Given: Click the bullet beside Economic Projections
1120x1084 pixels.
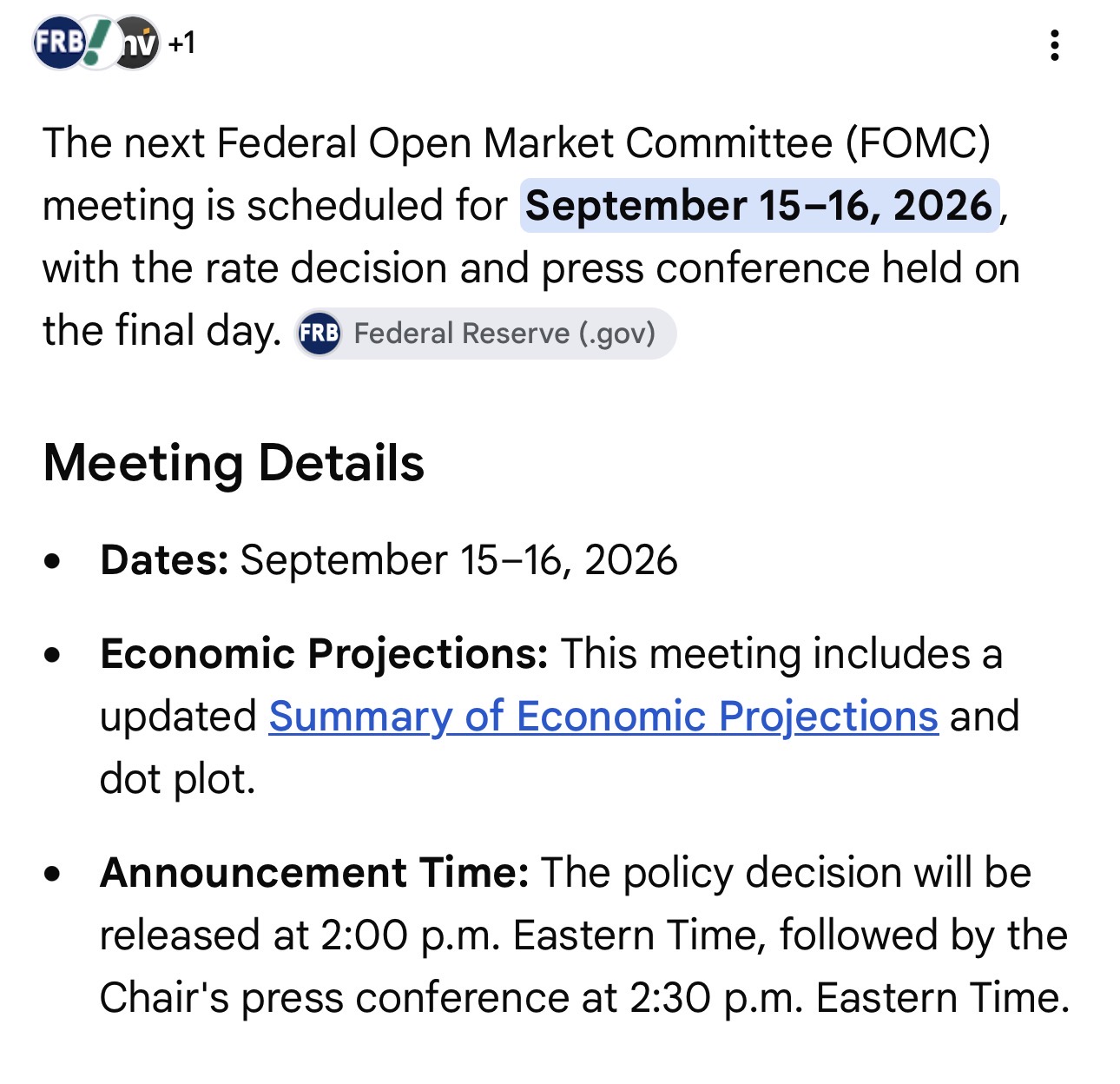Looking at the screenshot, I should point(54,655).
